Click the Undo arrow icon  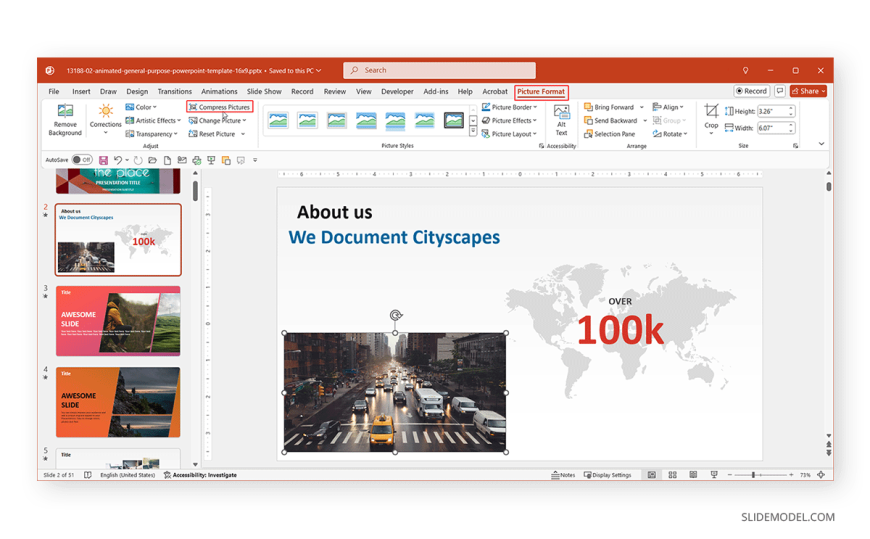click(x=118, y=160)
